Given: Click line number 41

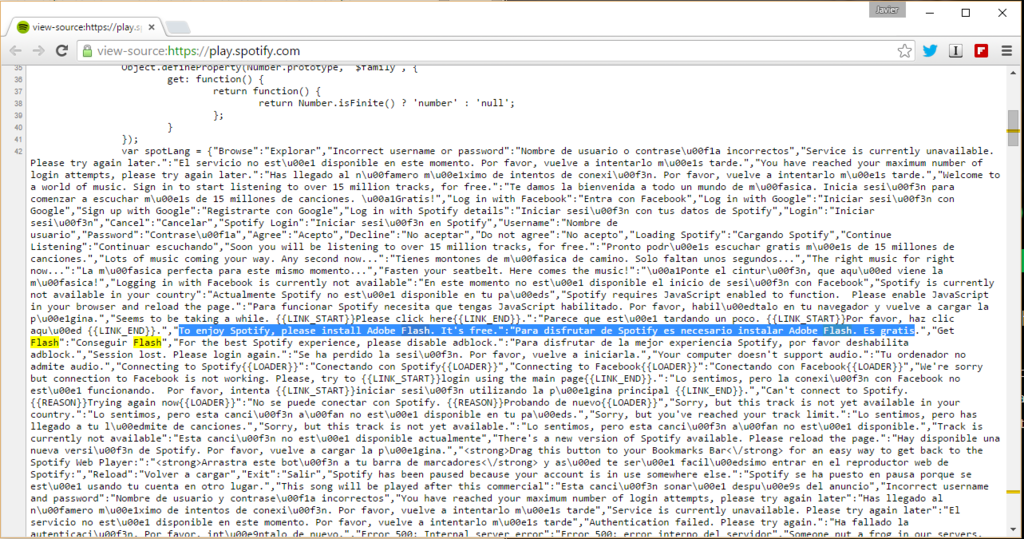Looking at the screenshot, I should (x=18, y=140).
